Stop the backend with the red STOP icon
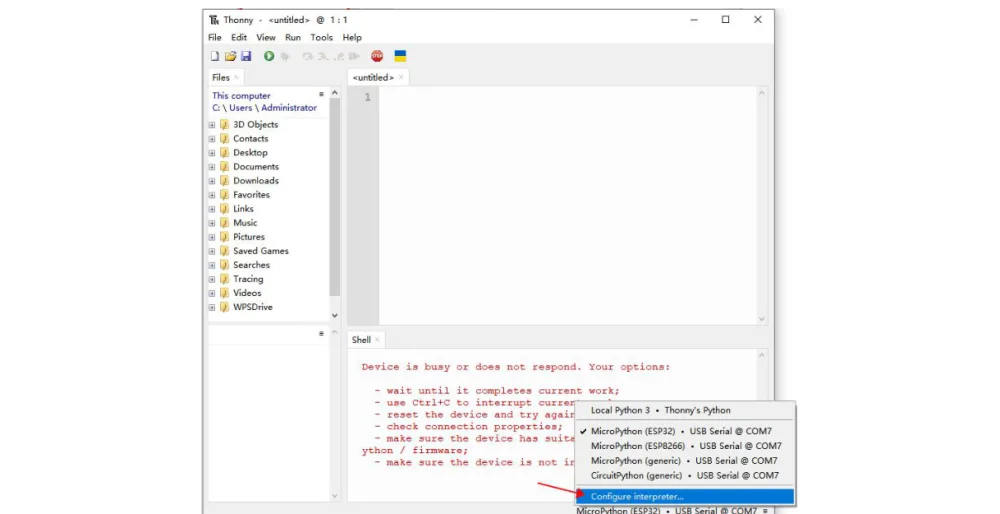 pos(378,56)
